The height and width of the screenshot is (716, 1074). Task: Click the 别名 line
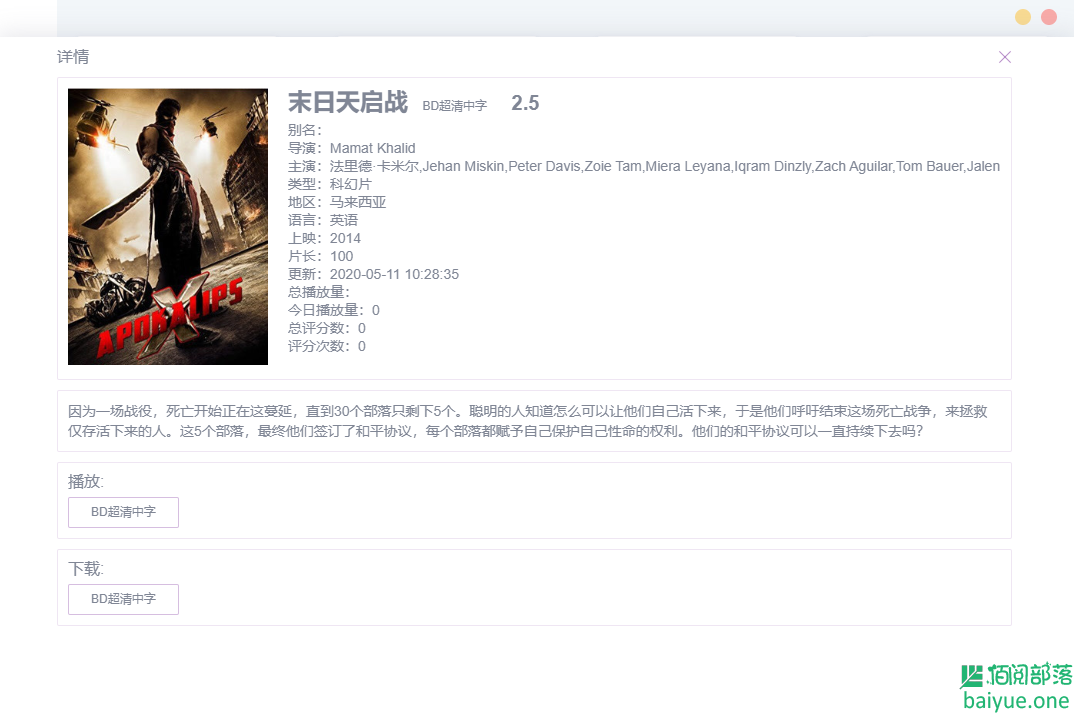305,130
